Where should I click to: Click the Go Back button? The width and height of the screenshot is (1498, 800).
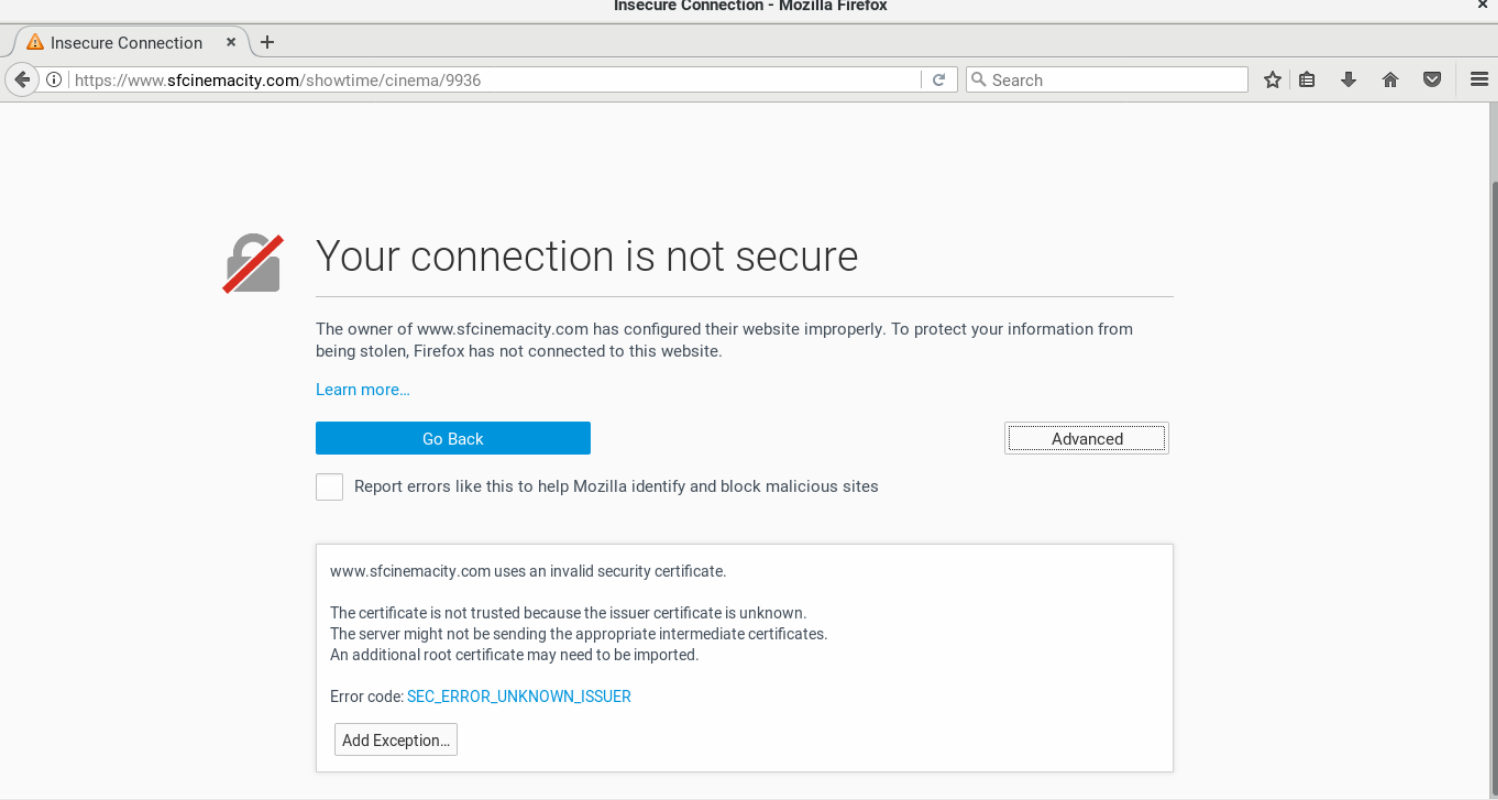(453, 438)
